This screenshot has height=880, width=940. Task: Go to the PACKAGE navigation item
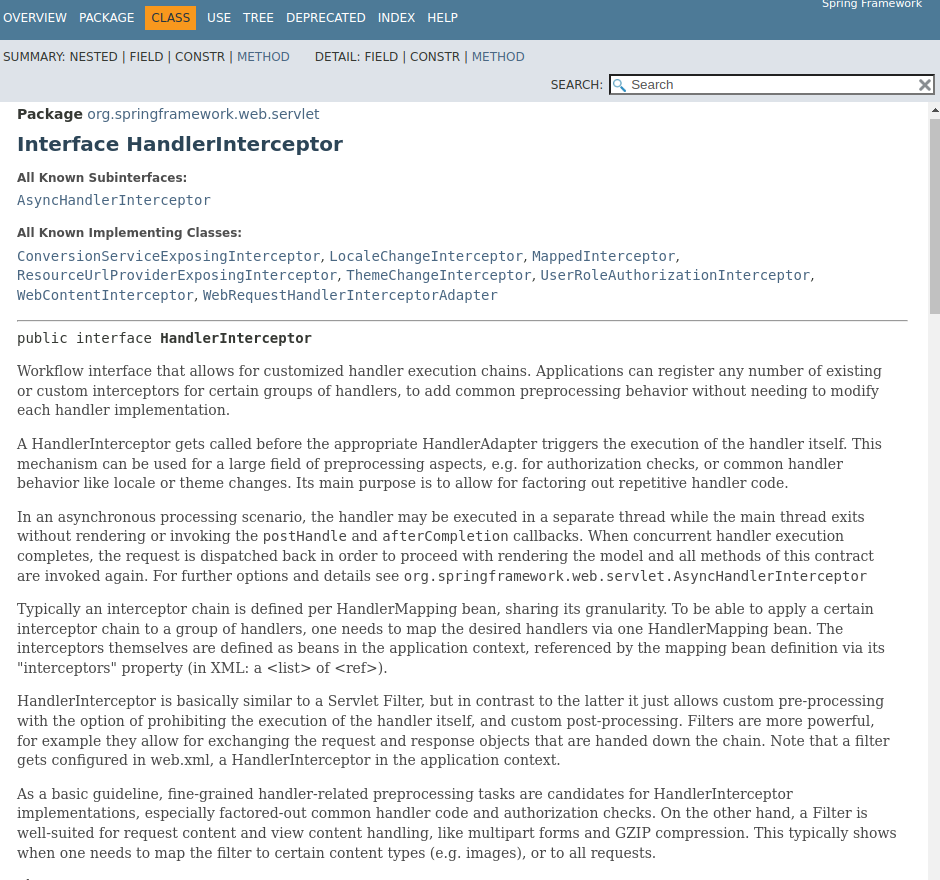click(x=106, y=18)
